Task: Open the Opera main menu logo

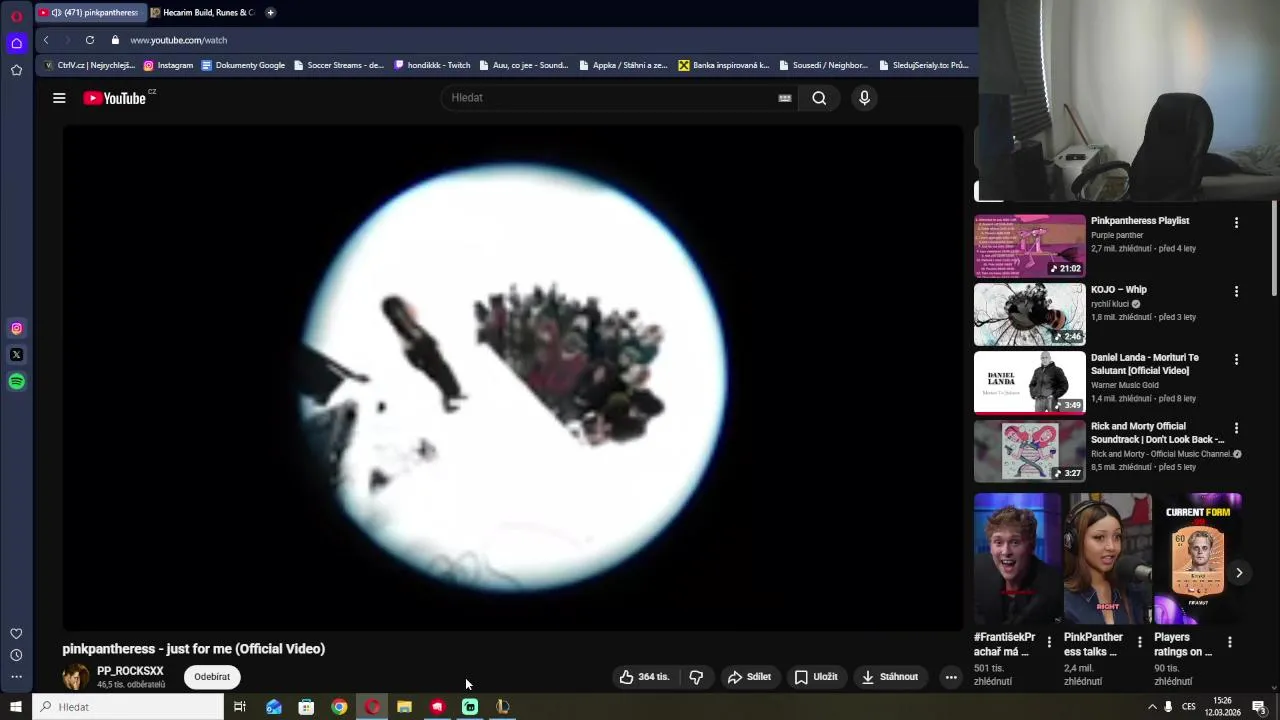Action: pyautogui.click(x=16, y=16)
